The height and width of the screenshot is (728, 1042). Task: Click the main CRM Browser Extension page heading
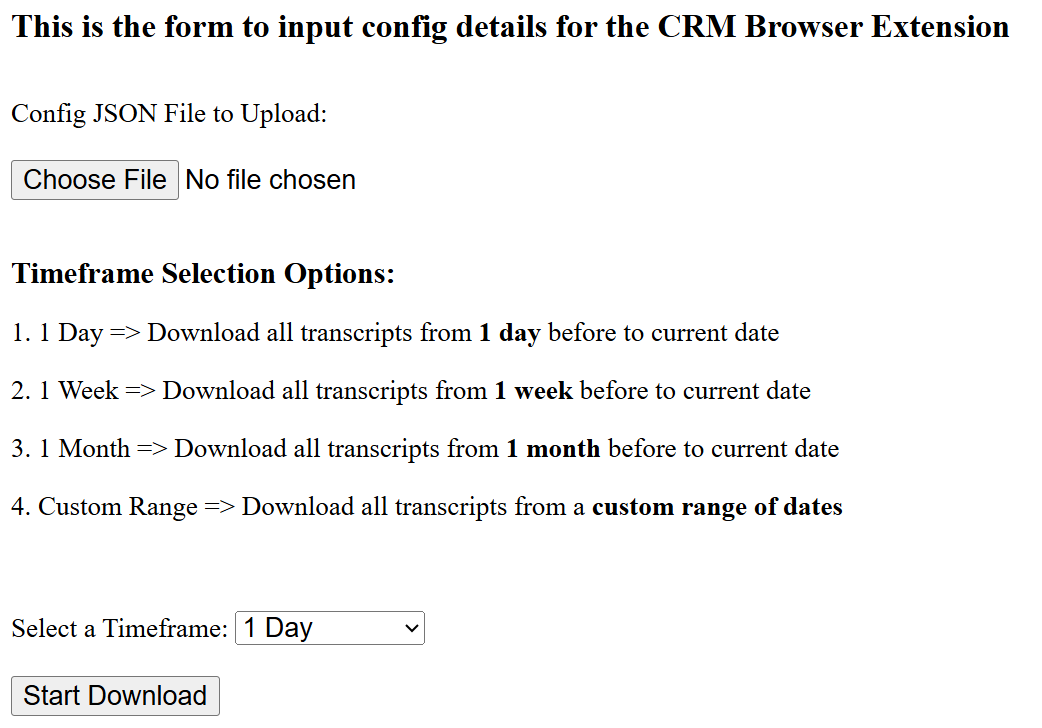(510, 27)
